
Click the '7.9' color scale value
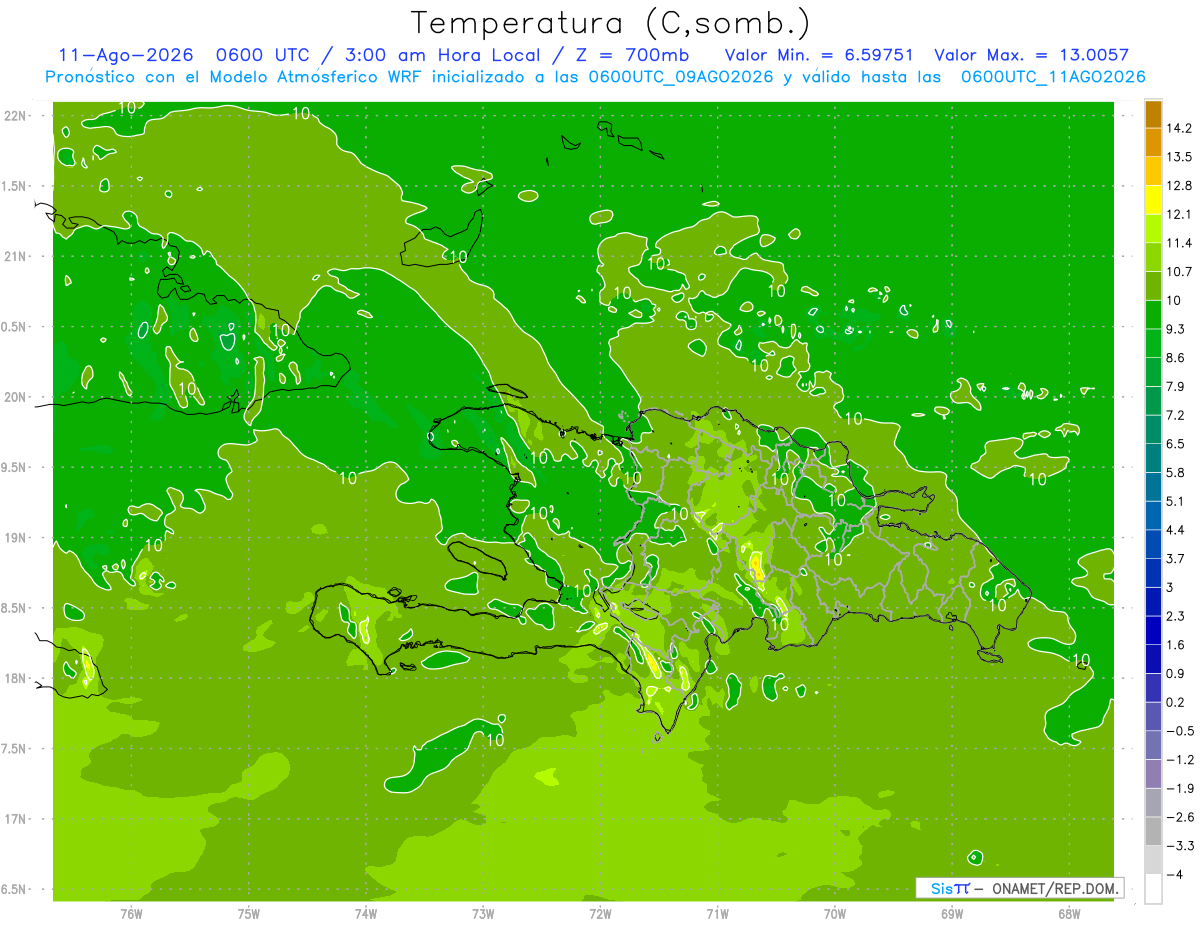[1176, 386]
